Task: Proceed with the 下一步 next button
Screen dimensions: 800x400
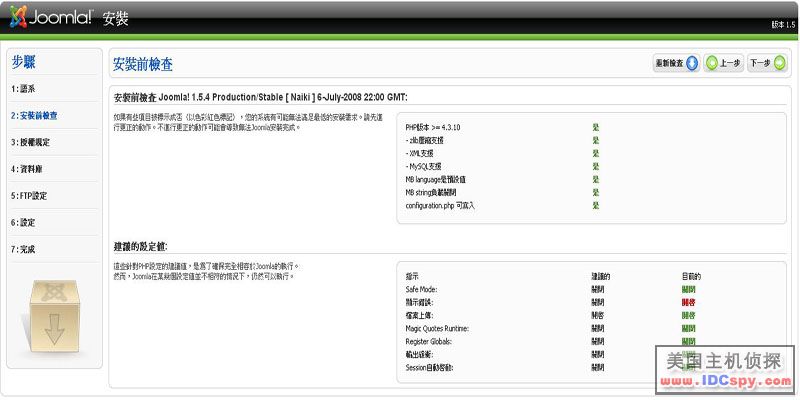Action: (x=767, y=63)
